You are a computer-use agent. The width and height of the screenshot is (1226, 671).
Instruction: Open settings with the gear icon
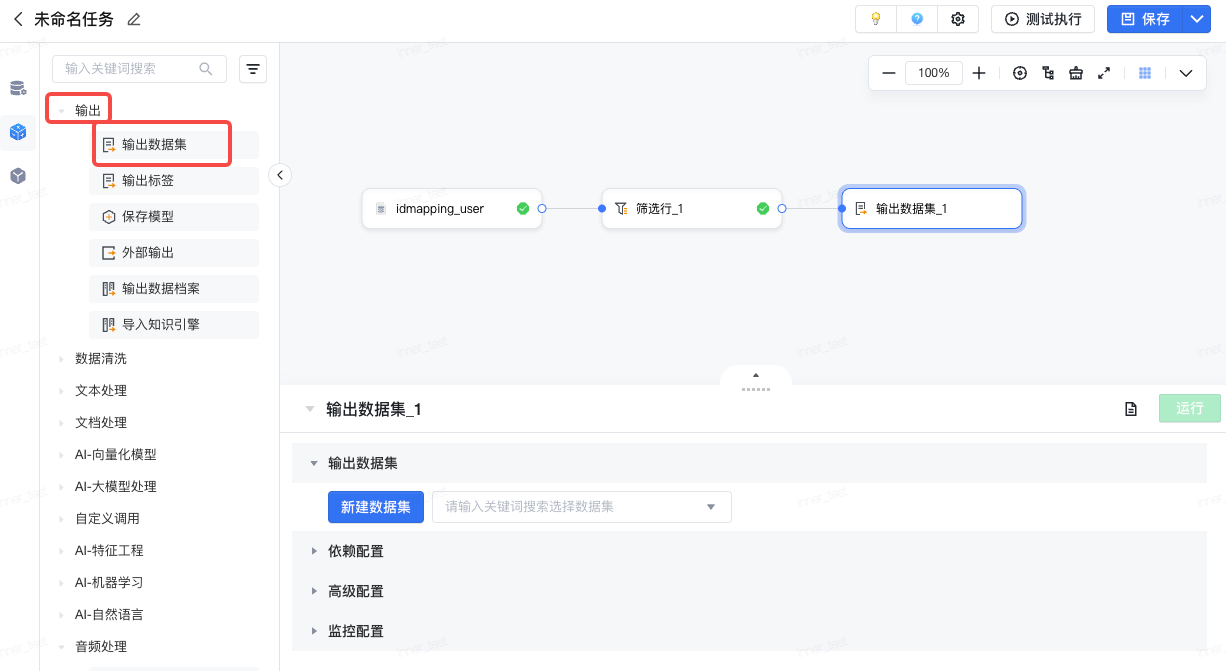pos(958,19)
